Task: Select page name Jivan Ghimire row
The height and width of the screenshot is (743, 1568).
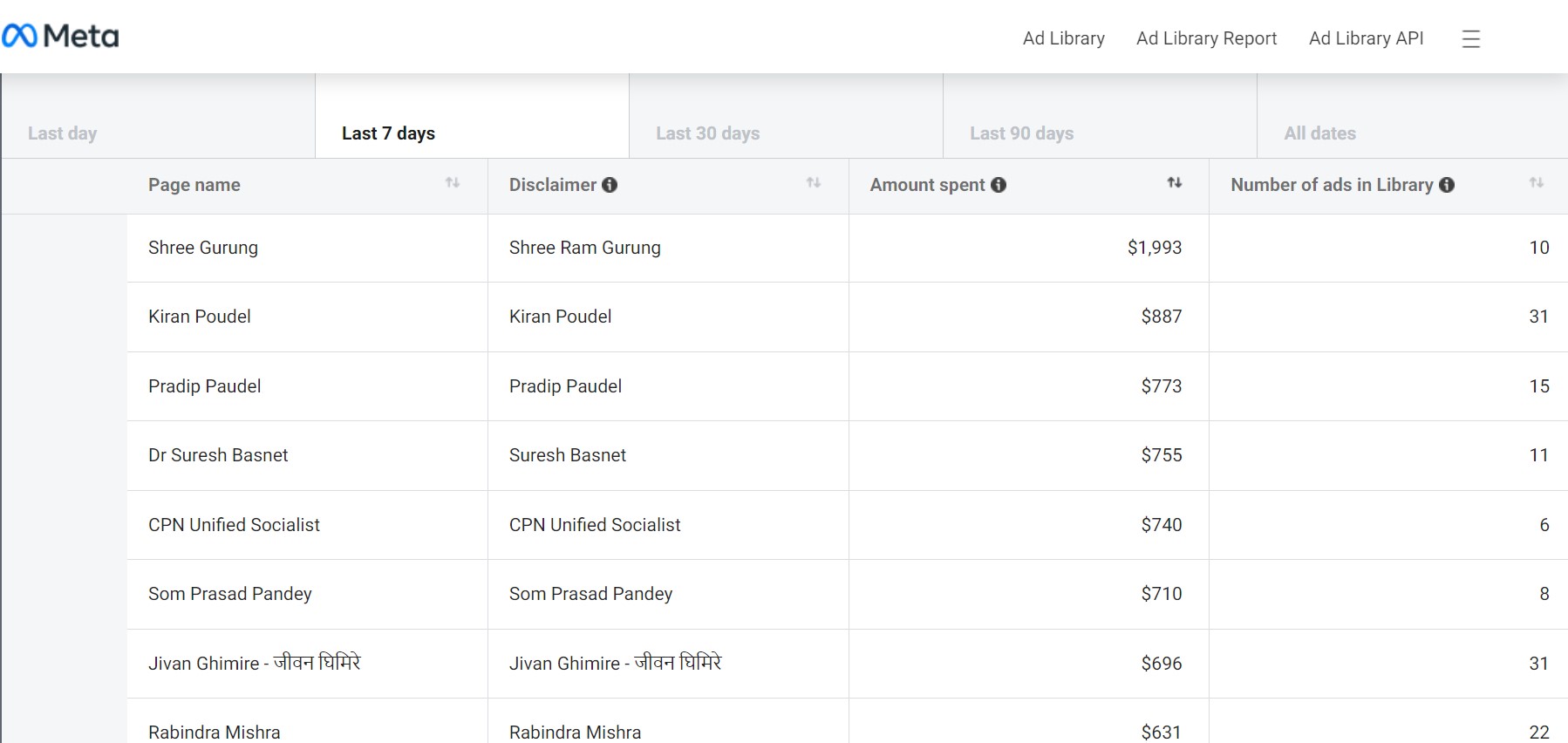Action: coord(255,663)
